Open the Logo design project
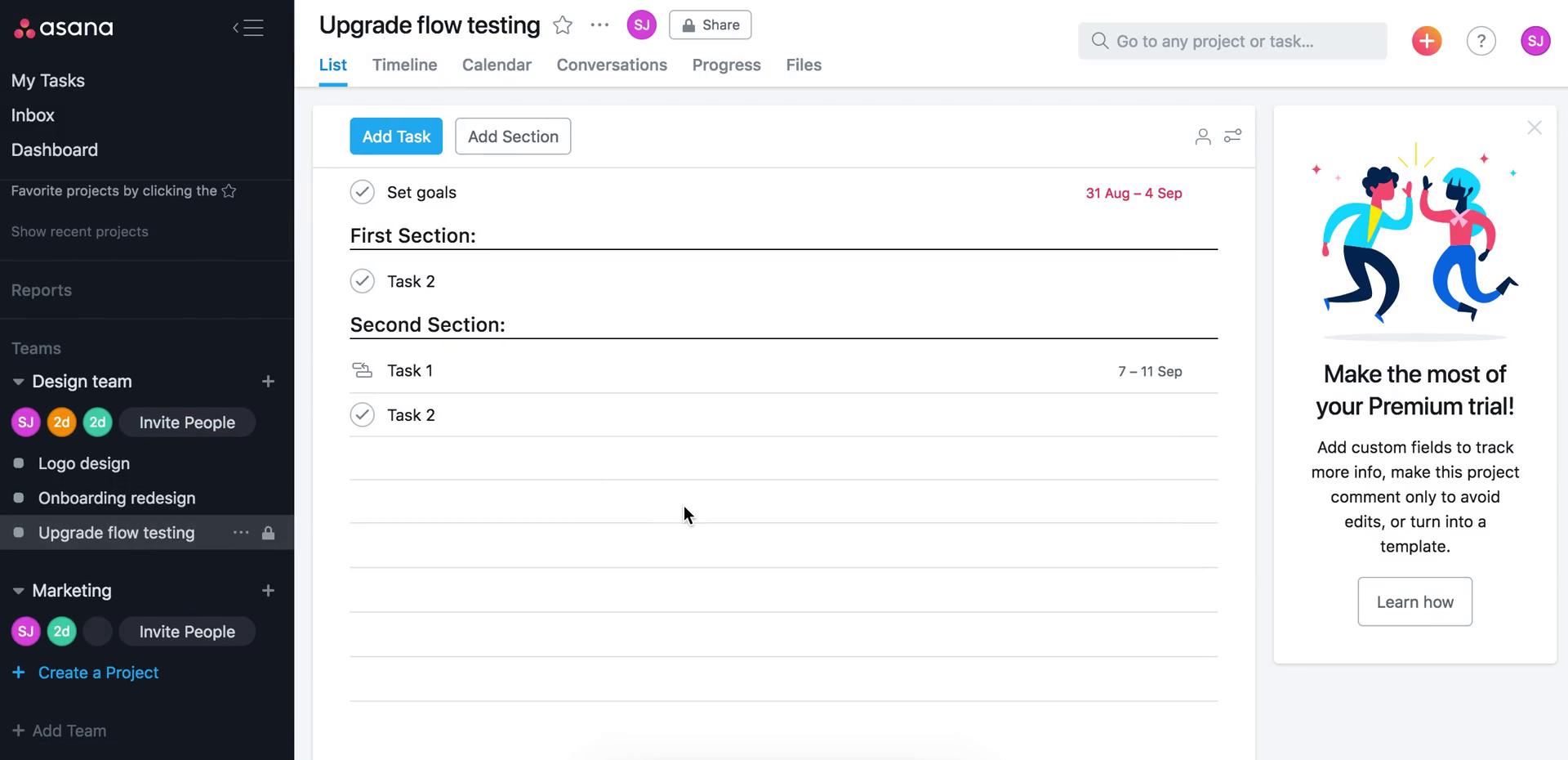The height and width of the screenshot is (760, 1568). (84, 463)
